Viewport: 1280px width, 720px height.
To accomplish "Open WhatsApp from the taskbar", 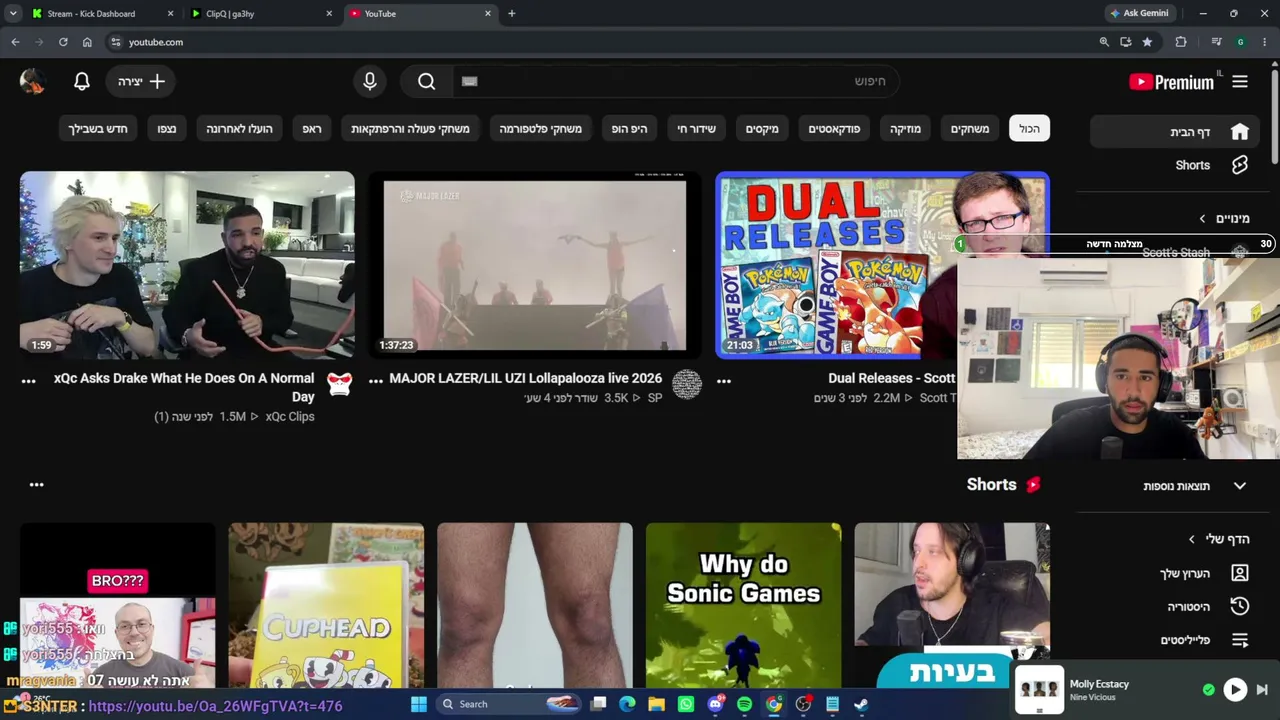I will pyautogui.click(x=686, y=704).
